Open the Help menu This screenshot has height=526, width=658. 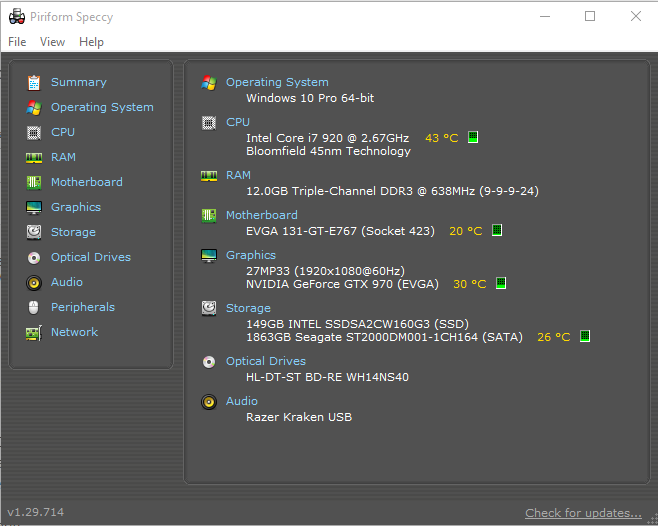pos(91,42)
